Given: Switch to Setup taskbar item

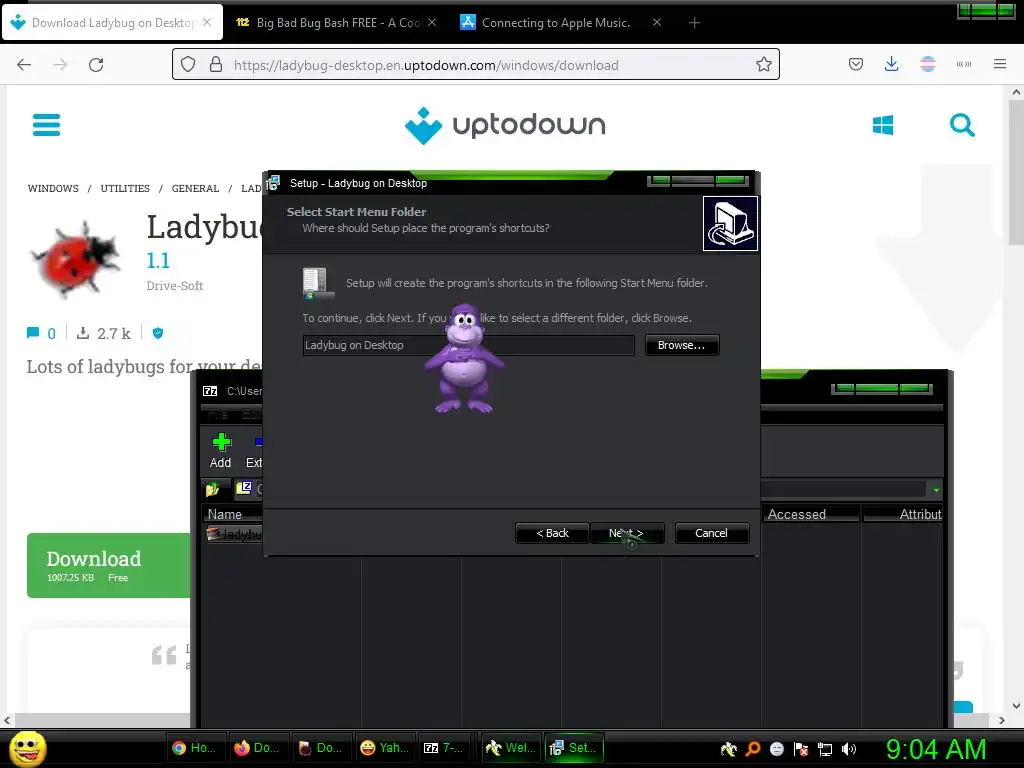Looking at the screenshot, I should tap(573, 748).
